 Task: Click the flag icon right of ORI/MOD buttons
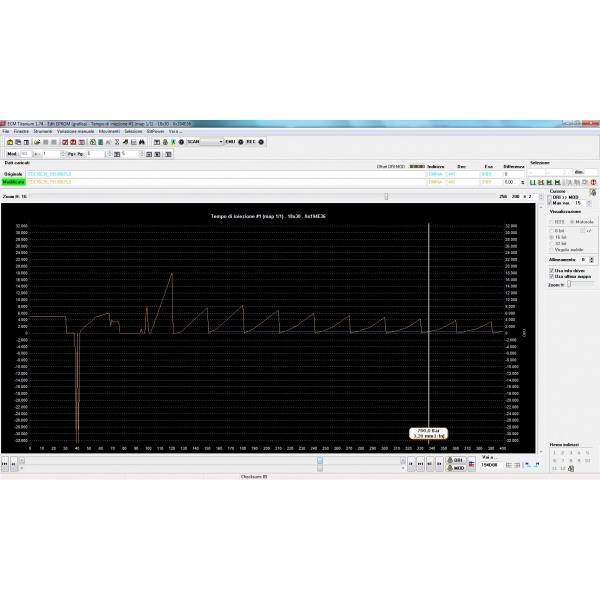(x=471, y=464)
